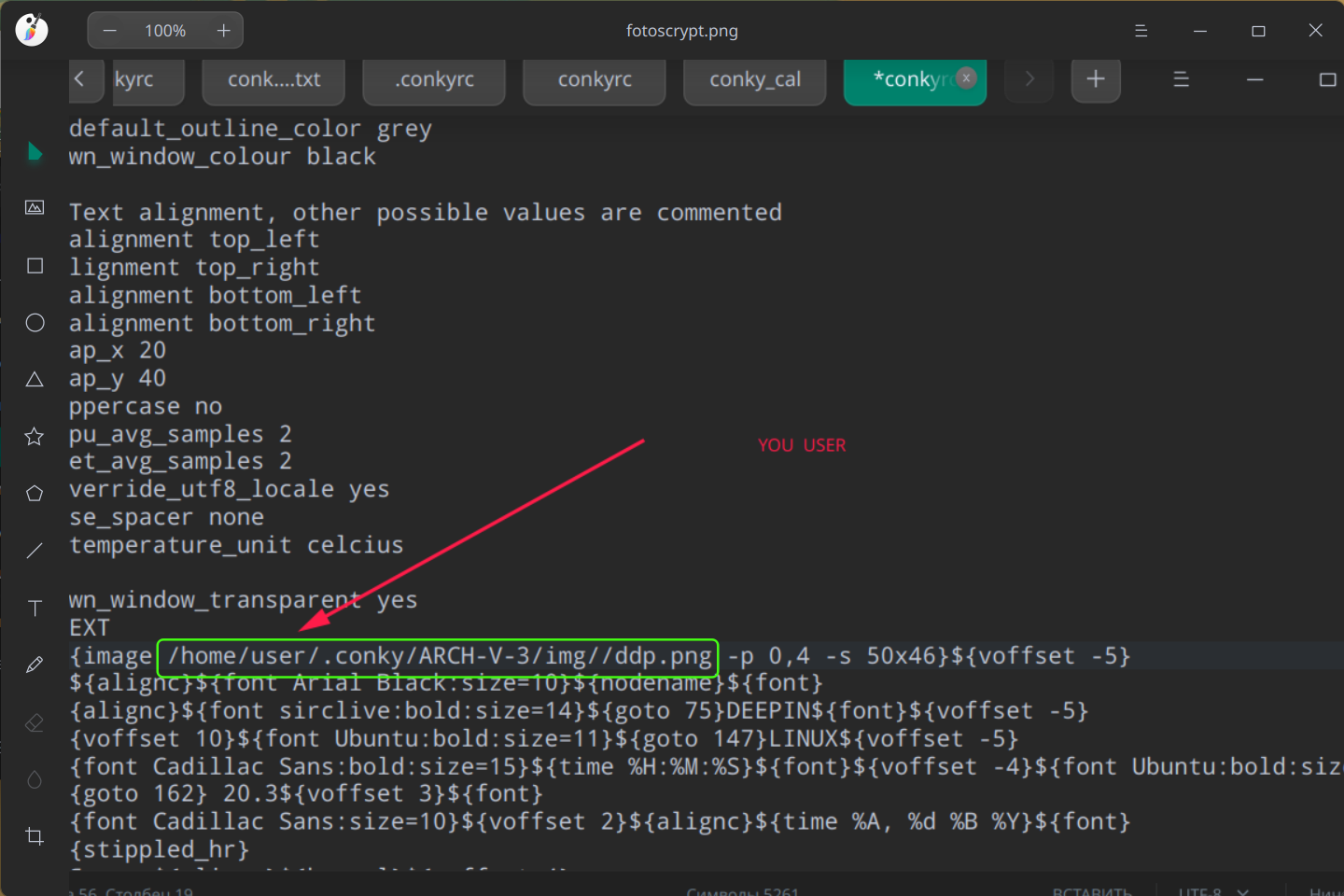Select the Line tool
Viewport: 1344px width, 896px height.
pyautogui.click(x=35, y=551)
